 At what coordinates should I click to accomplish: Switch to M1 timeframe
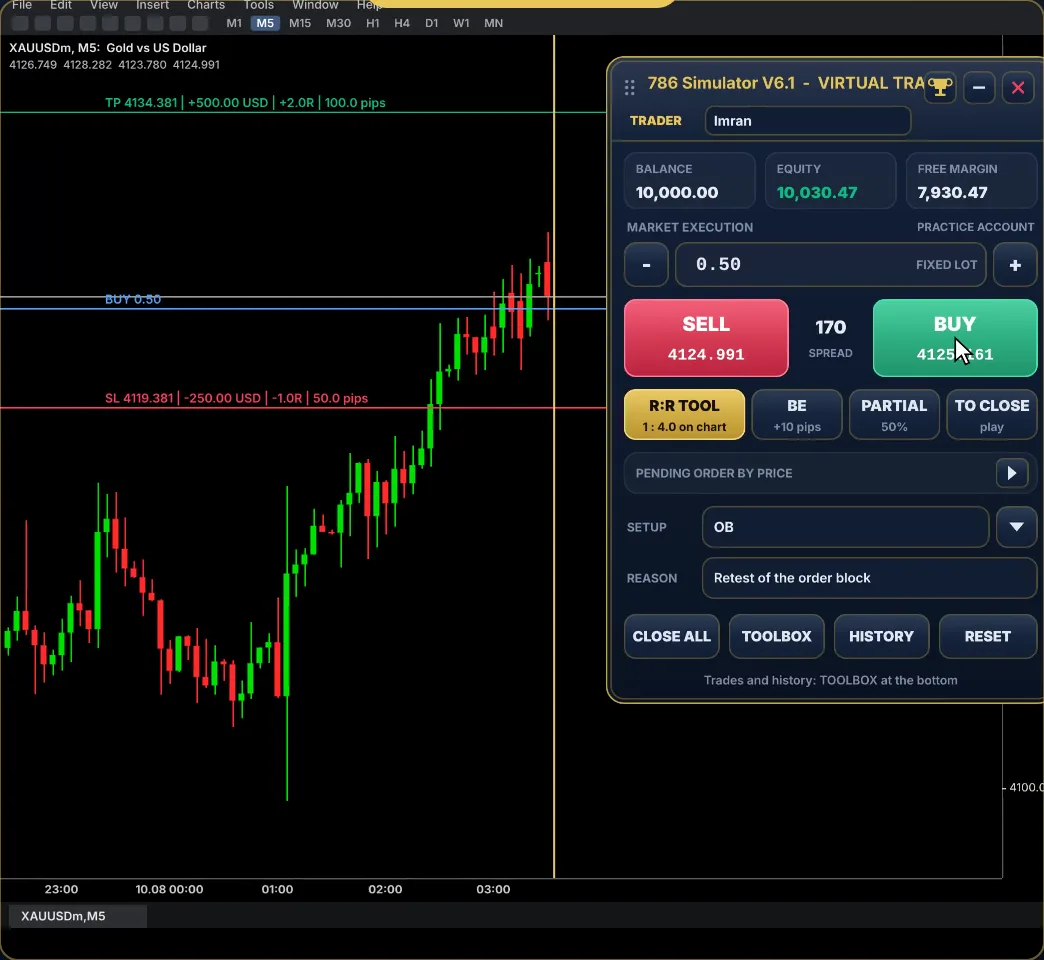tap(234, 23)
